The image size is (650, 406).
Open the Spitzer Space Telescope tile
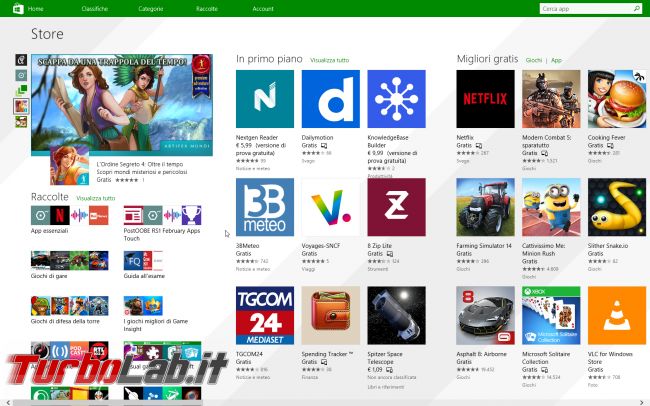396,315
